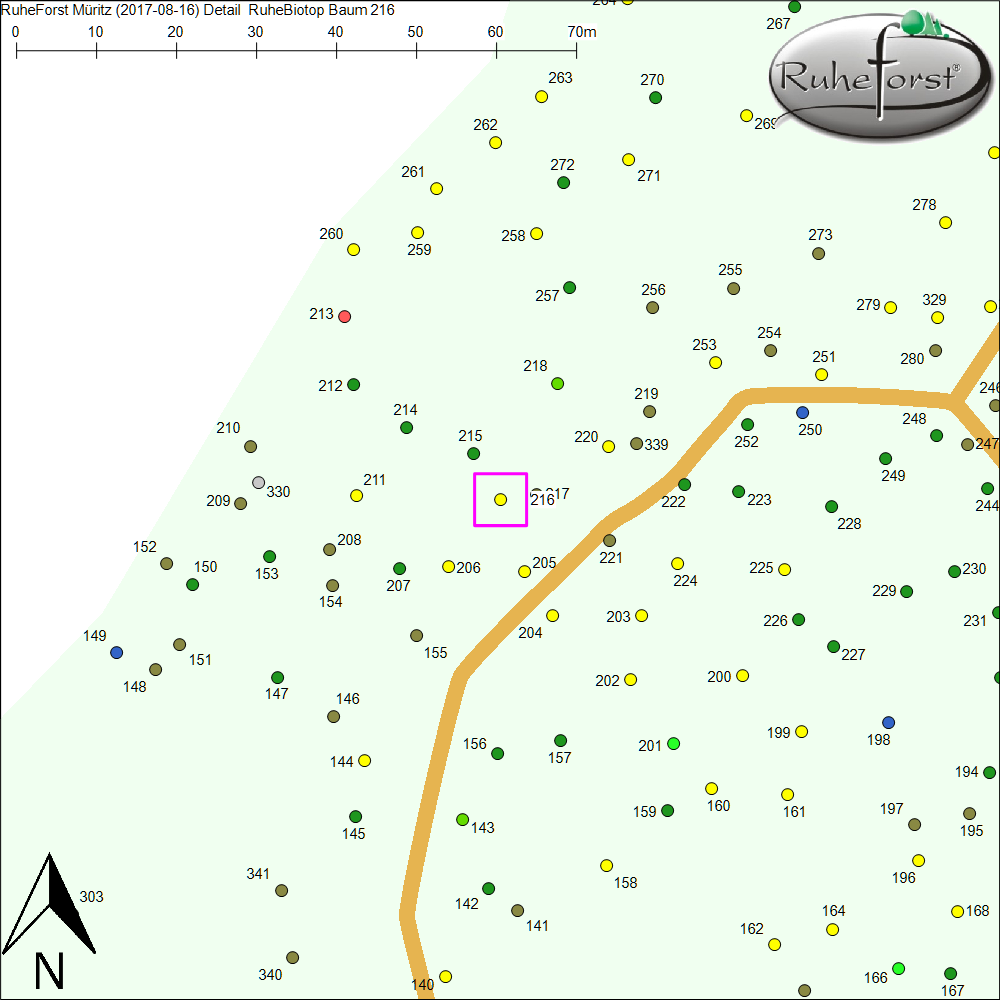The width and height of the screenshot is (1000, 1000).
Task: Select the bright green marker 201
Action: [x=673, y=743]
